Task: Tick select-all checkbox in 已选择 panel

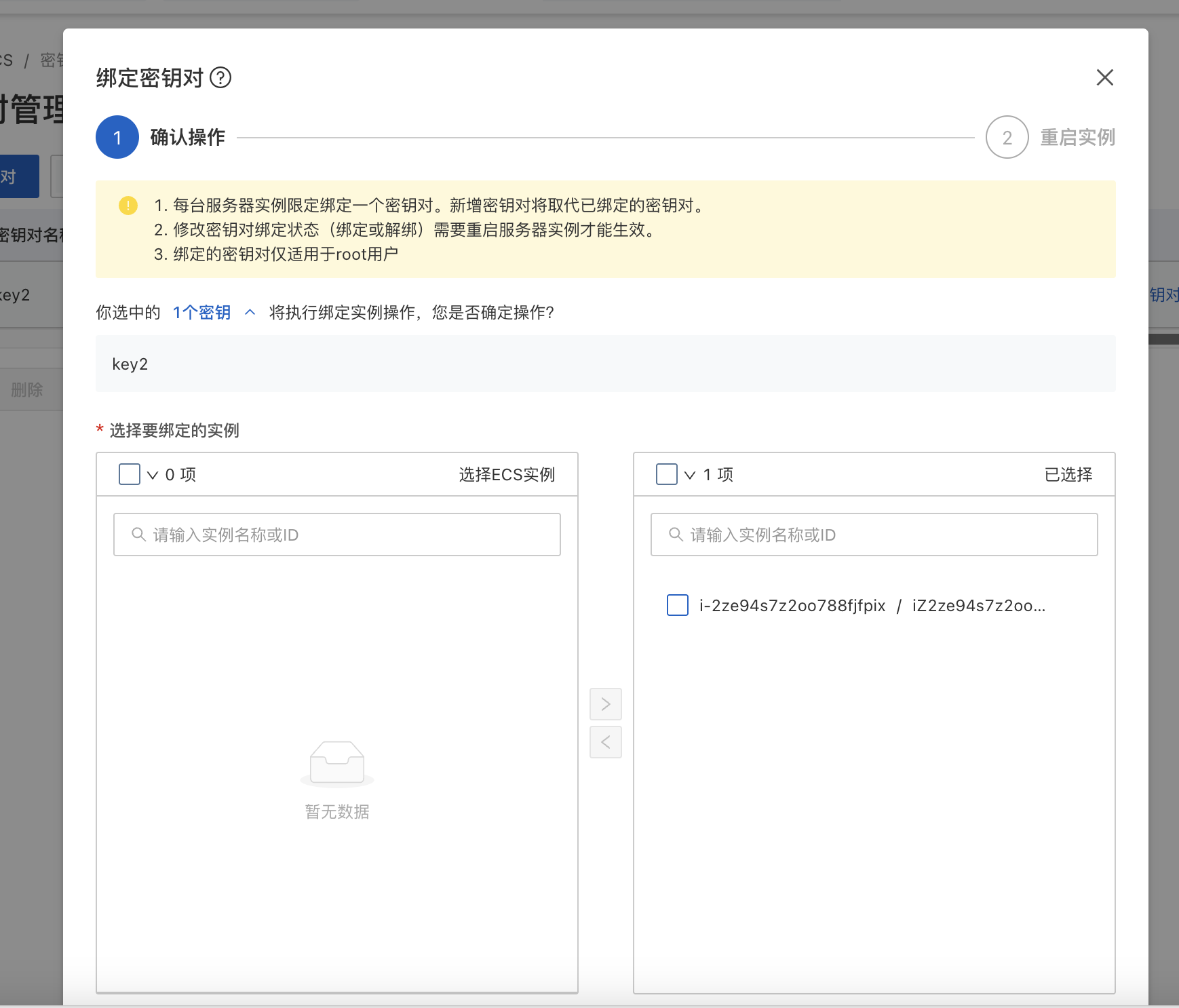Action: coord(667,474)
